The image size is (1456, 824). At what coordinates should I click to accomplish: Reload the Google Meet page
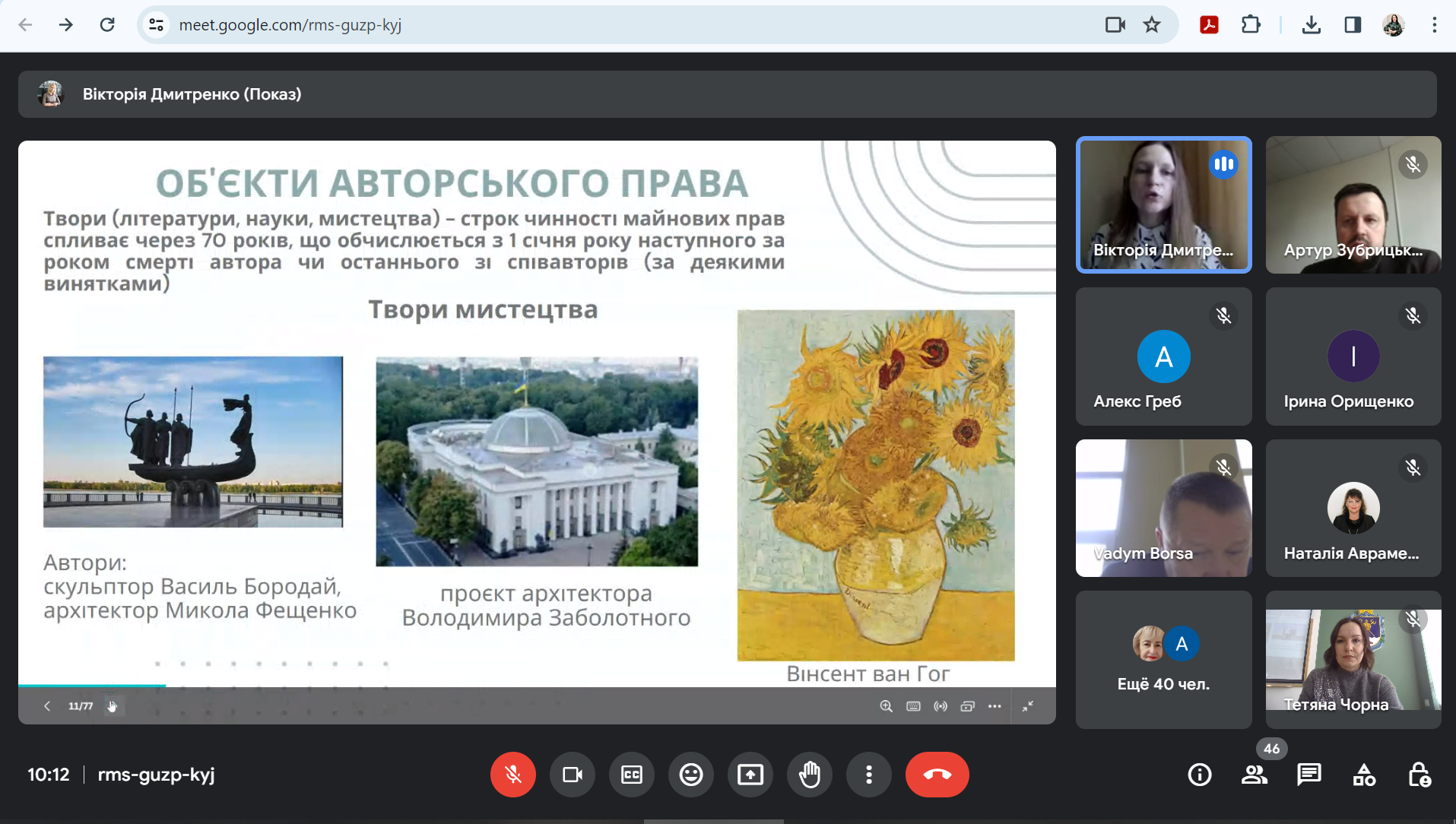point(107,24)
